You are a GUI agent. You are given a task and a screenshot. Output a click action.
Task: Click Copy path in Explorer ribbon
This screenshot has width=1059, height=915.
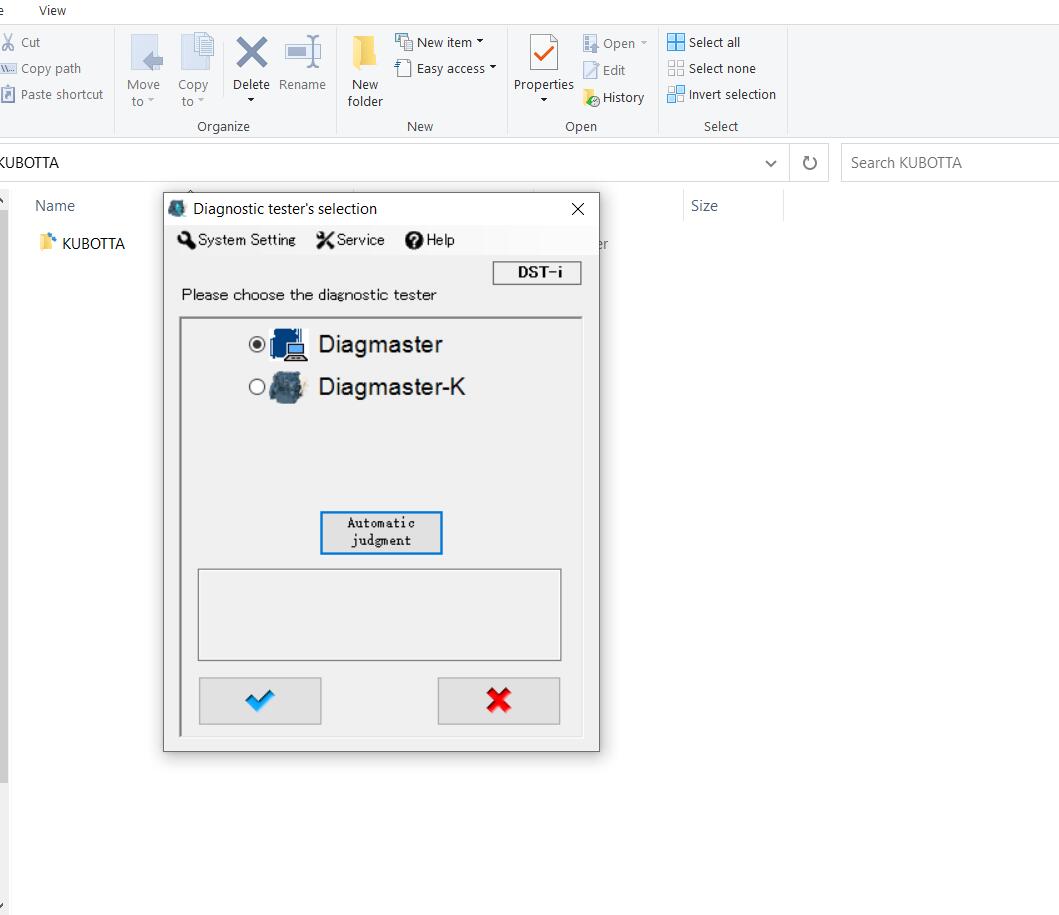43,68
